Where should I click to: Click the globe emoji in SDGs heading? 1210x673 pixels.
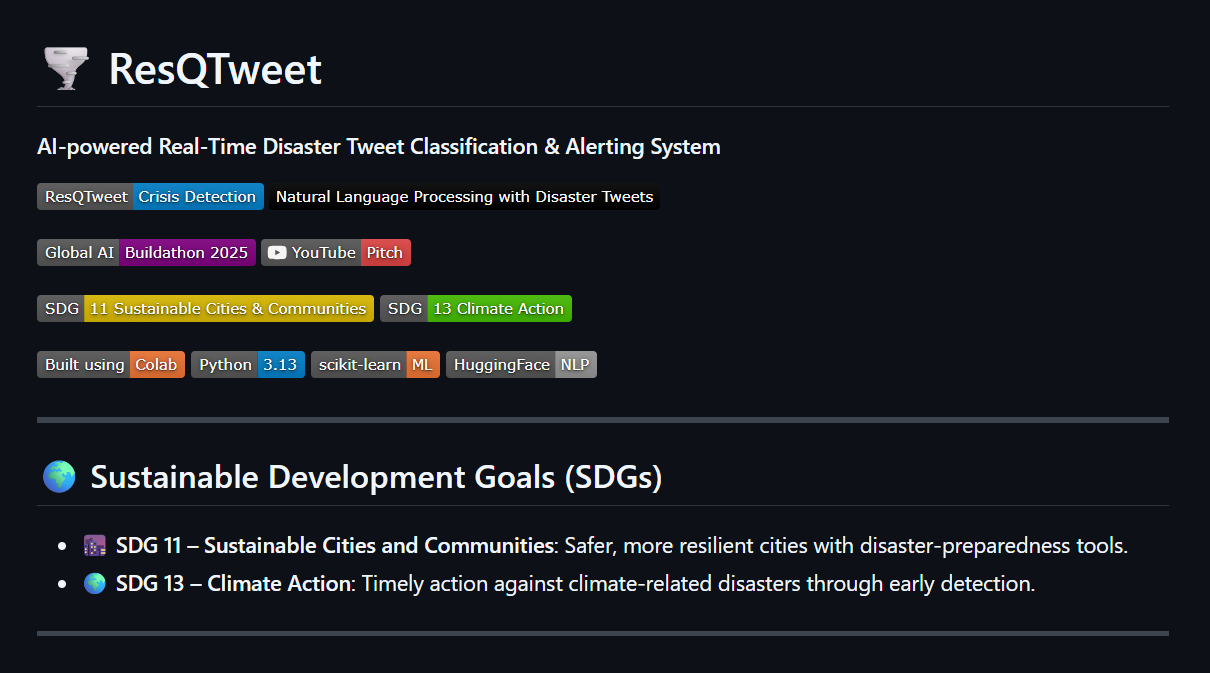[x=59, y=477]
